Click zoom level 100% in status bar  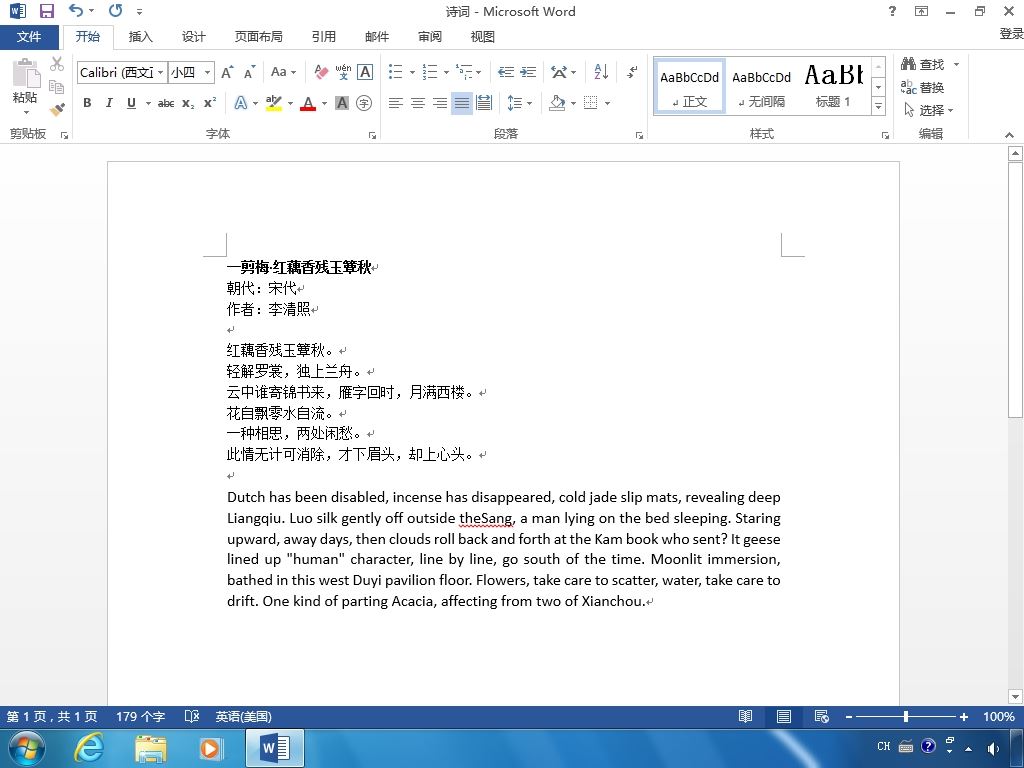point(999,716)
